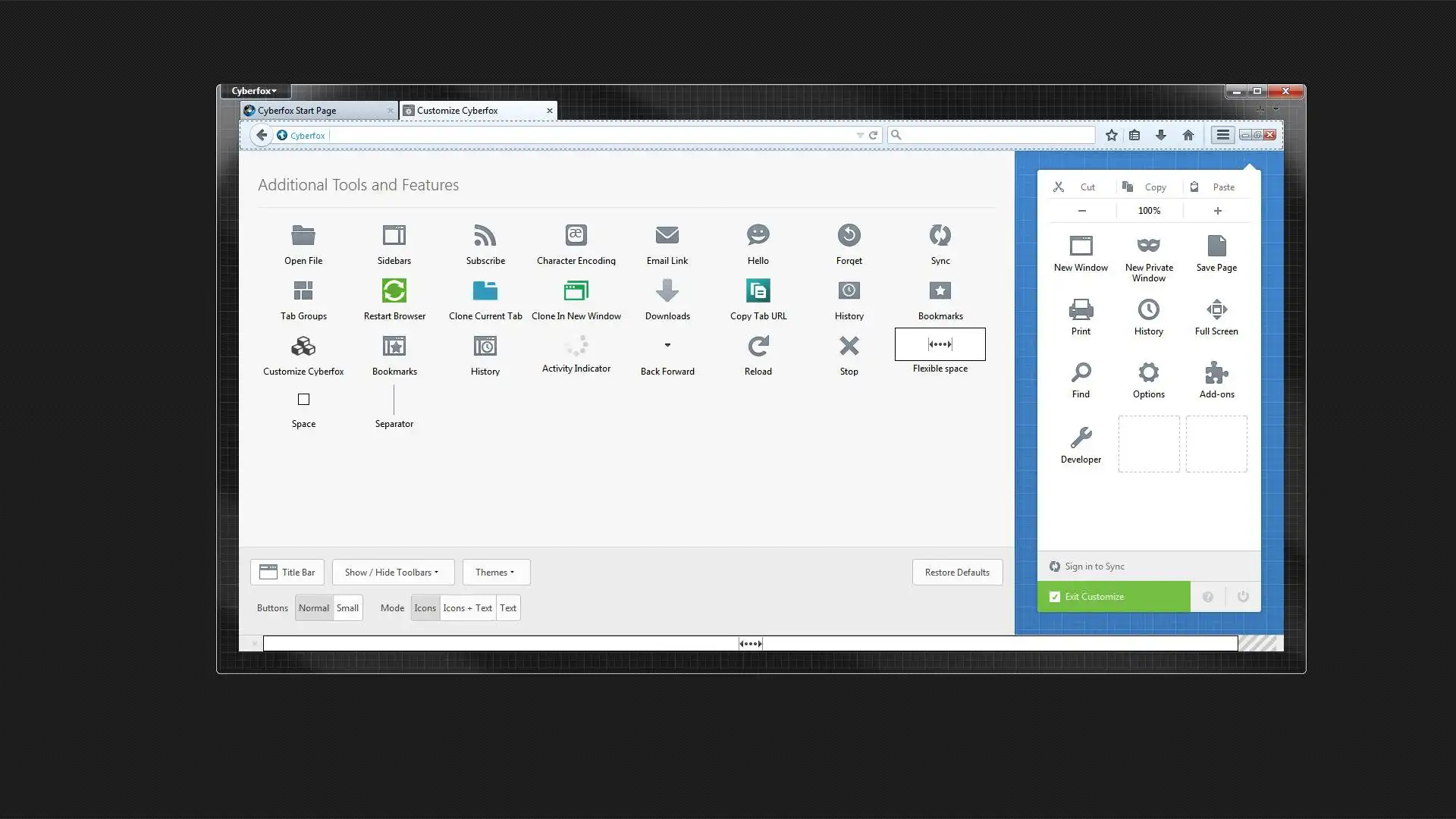Click the New Private Window mask icon

click(x=1148, y=246)
